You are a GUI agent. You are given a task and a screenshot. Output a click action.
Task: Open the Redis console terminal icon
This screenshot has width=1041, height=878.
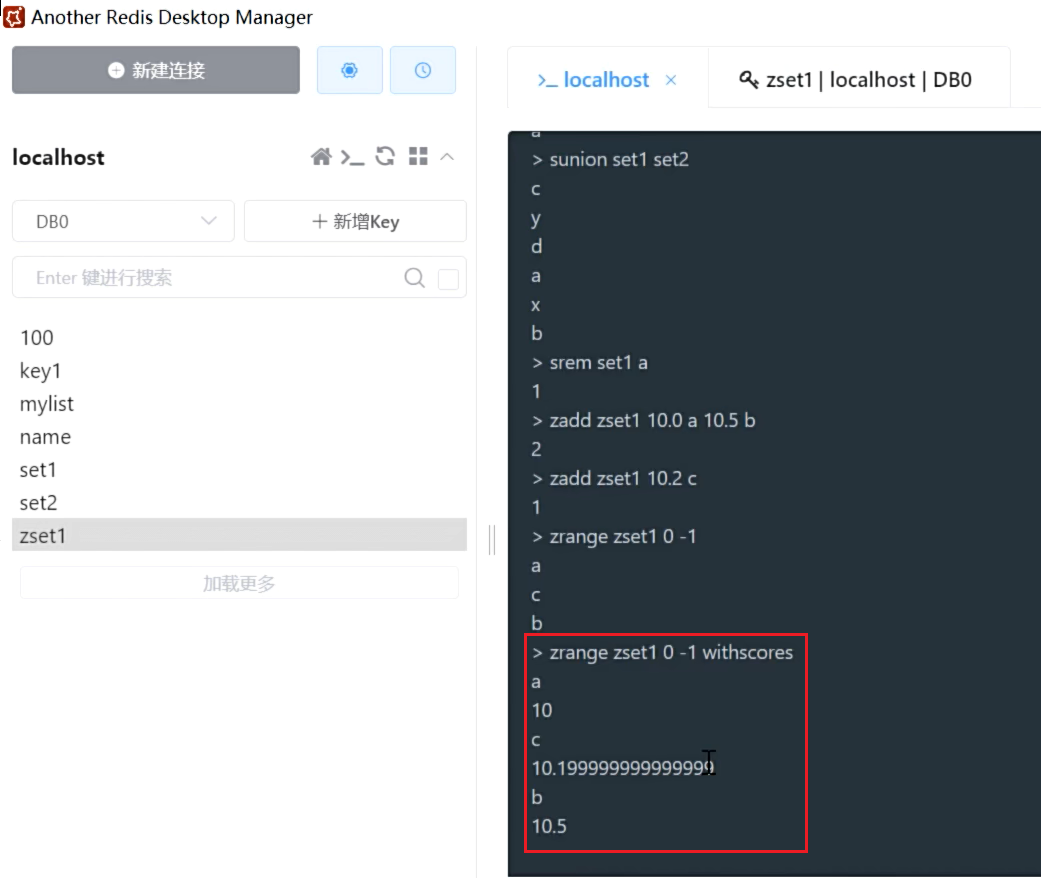point(353,157)
